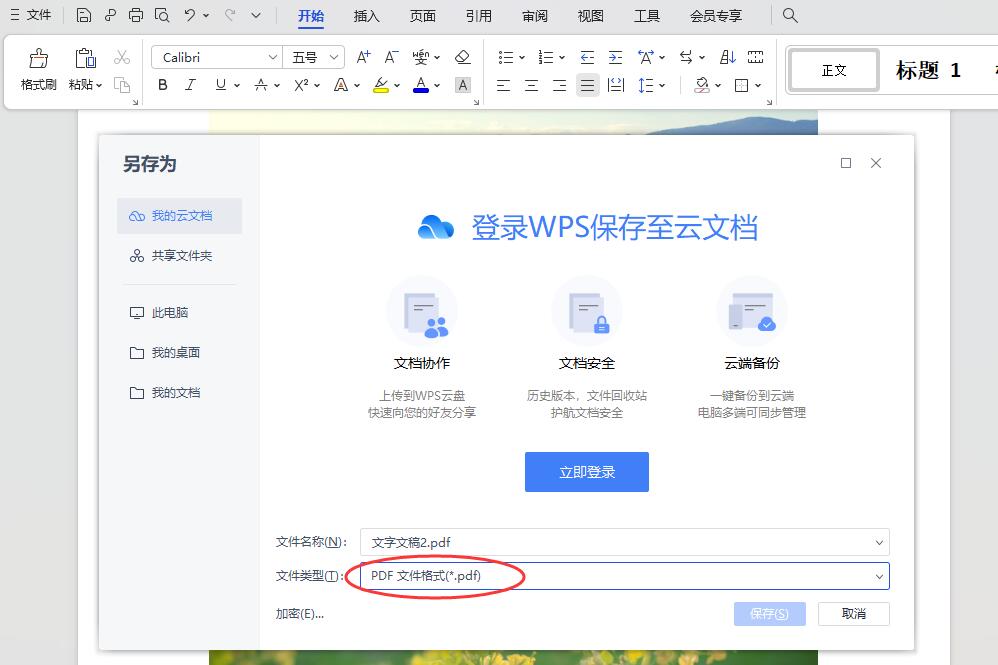Click the cut scissors icon
Screen dimensions: 998x665
coord(122,57)
